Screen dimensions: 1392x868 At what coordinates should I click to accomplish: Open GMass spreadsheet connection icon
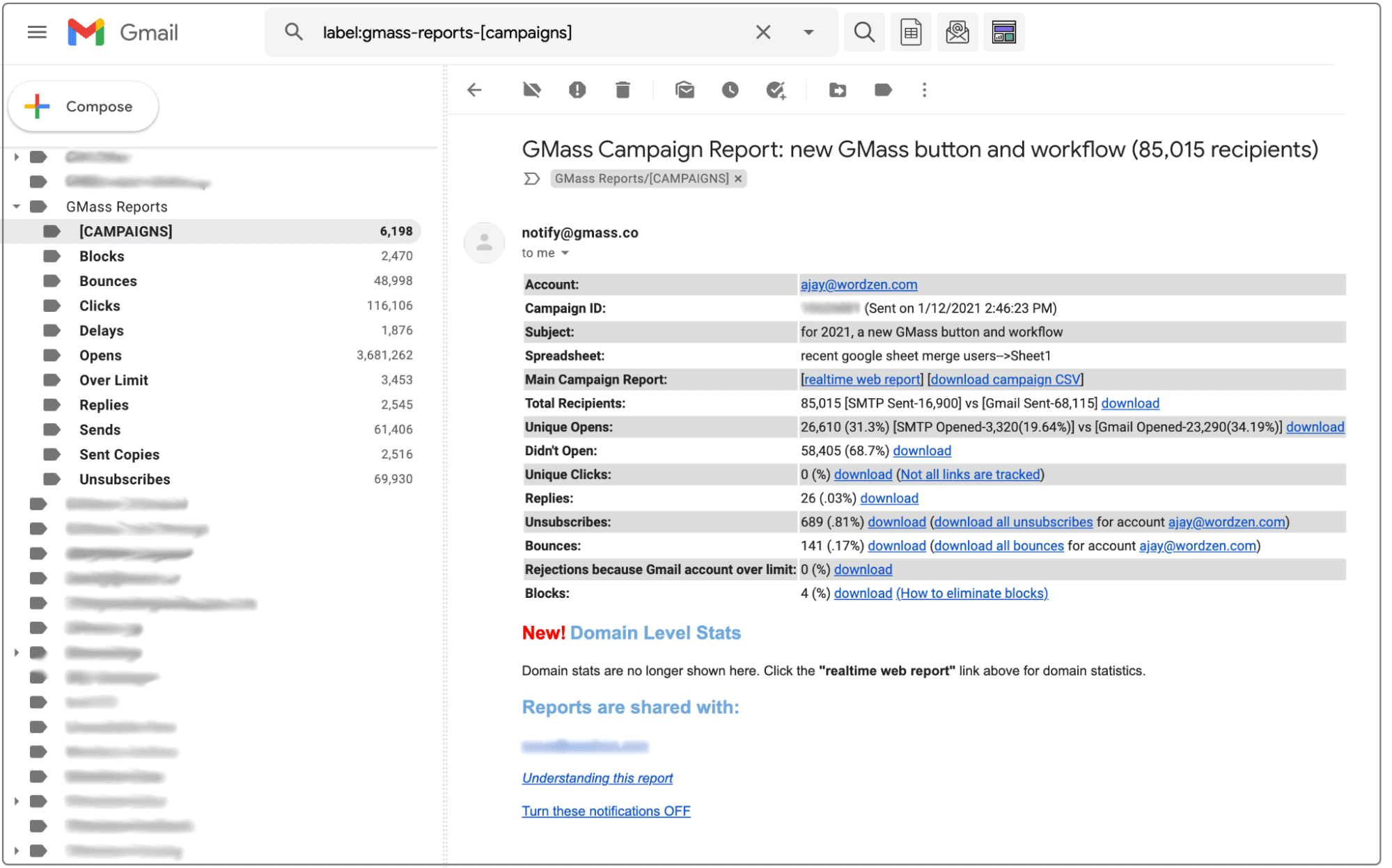pyautogui.click(x=911, y=31)
